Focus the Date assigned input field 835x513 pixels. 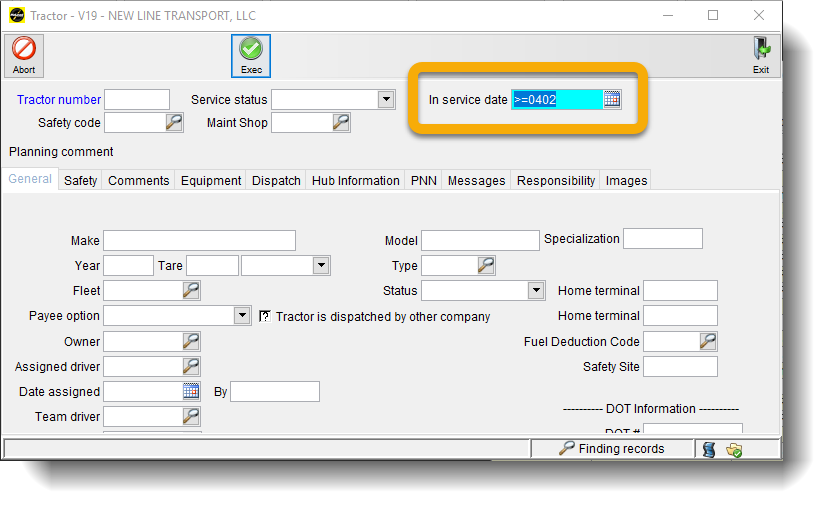point(143,392)
